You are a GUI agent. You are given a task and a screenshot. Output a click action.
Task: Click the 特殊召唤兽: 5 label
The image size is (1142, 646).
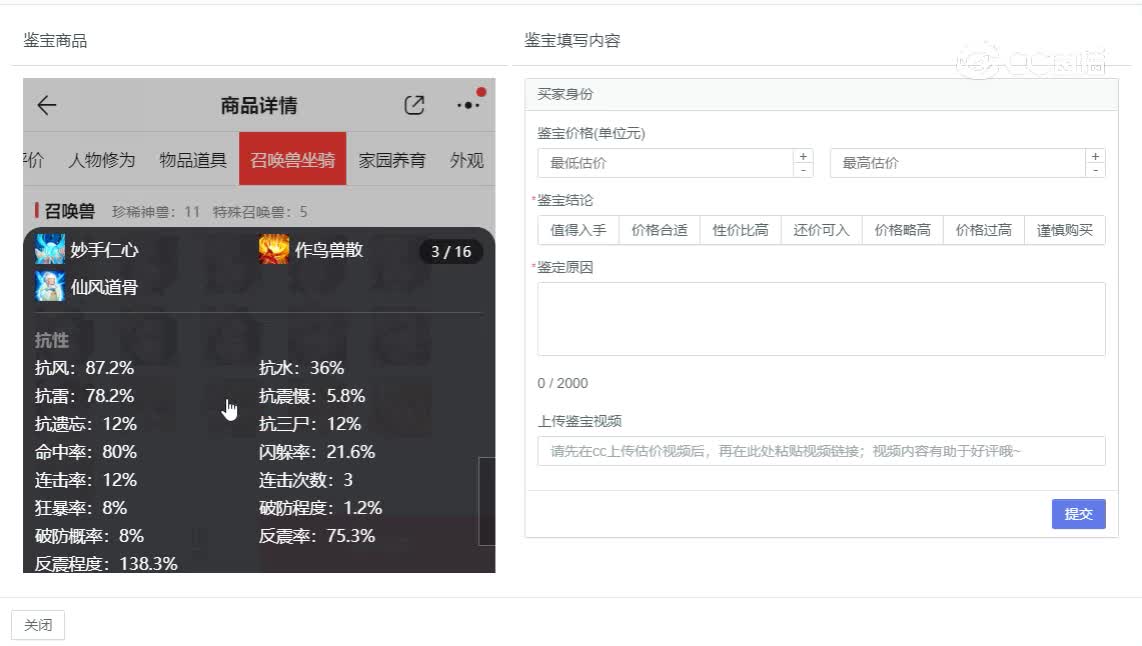click(260, 212)
